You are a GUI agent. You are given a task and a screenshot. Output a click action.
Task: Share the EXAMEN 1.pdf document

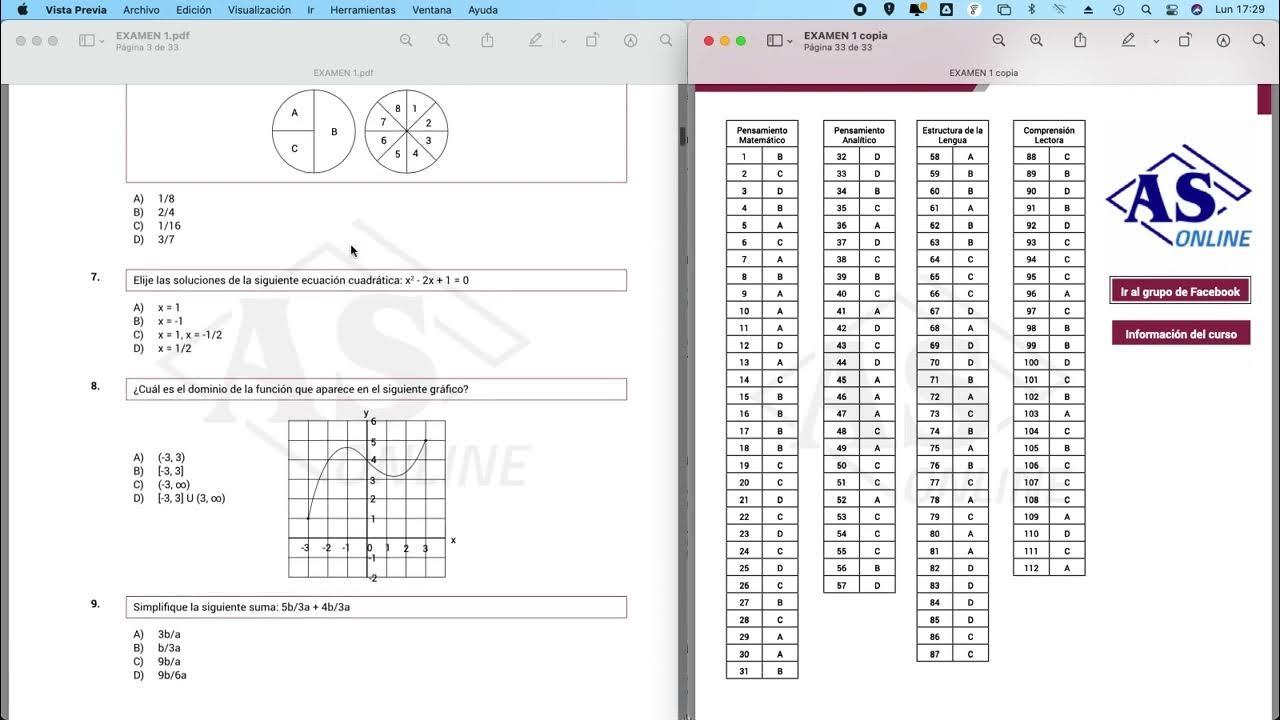488,40
